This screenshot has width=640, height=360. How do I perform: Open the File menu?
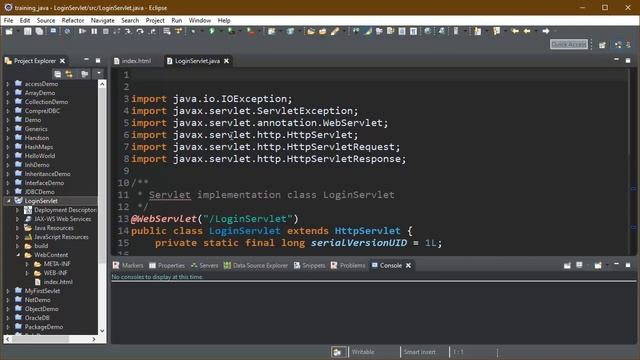click(8, 20)
